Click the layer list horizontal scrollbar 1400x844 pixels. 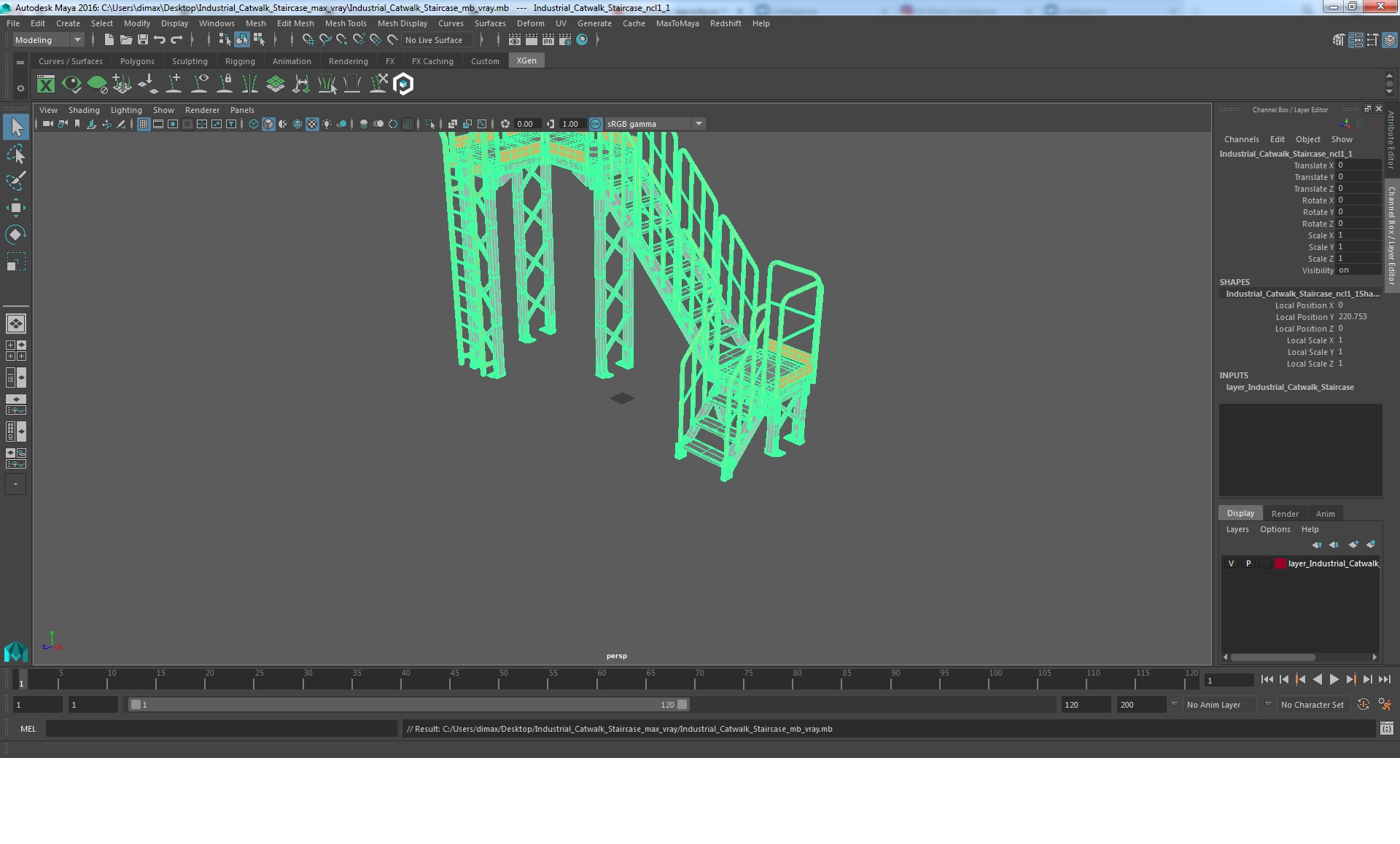[x=1273, y=657]
